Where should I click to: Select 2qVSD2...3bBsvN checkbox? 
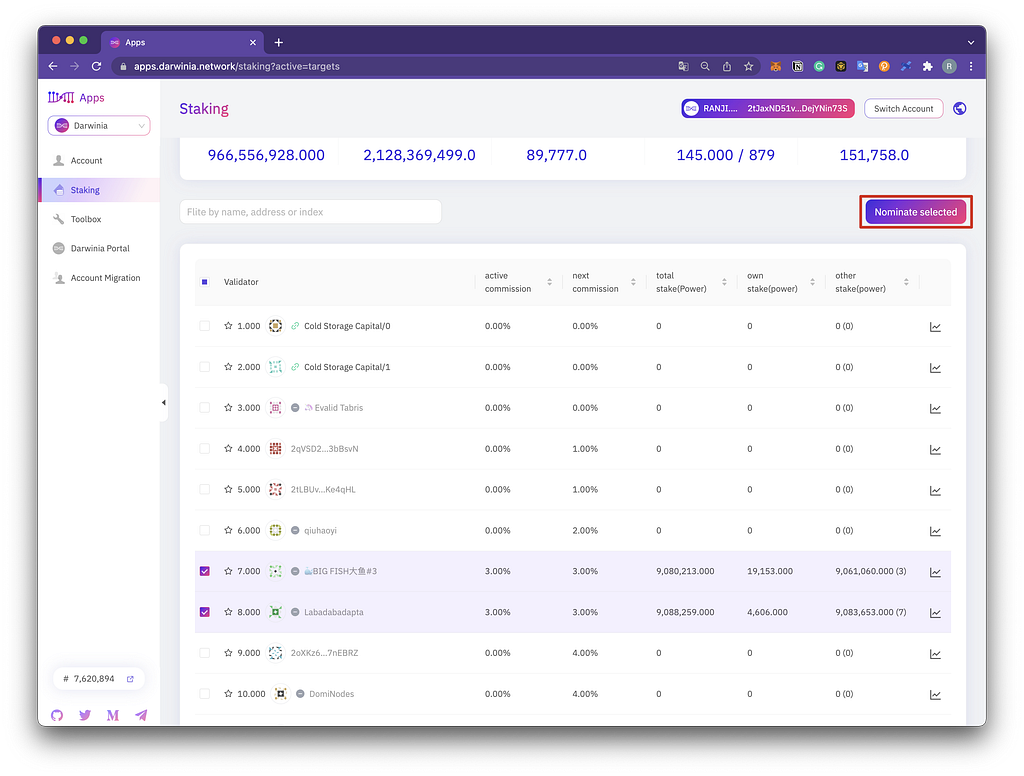(x=204, y=448)
